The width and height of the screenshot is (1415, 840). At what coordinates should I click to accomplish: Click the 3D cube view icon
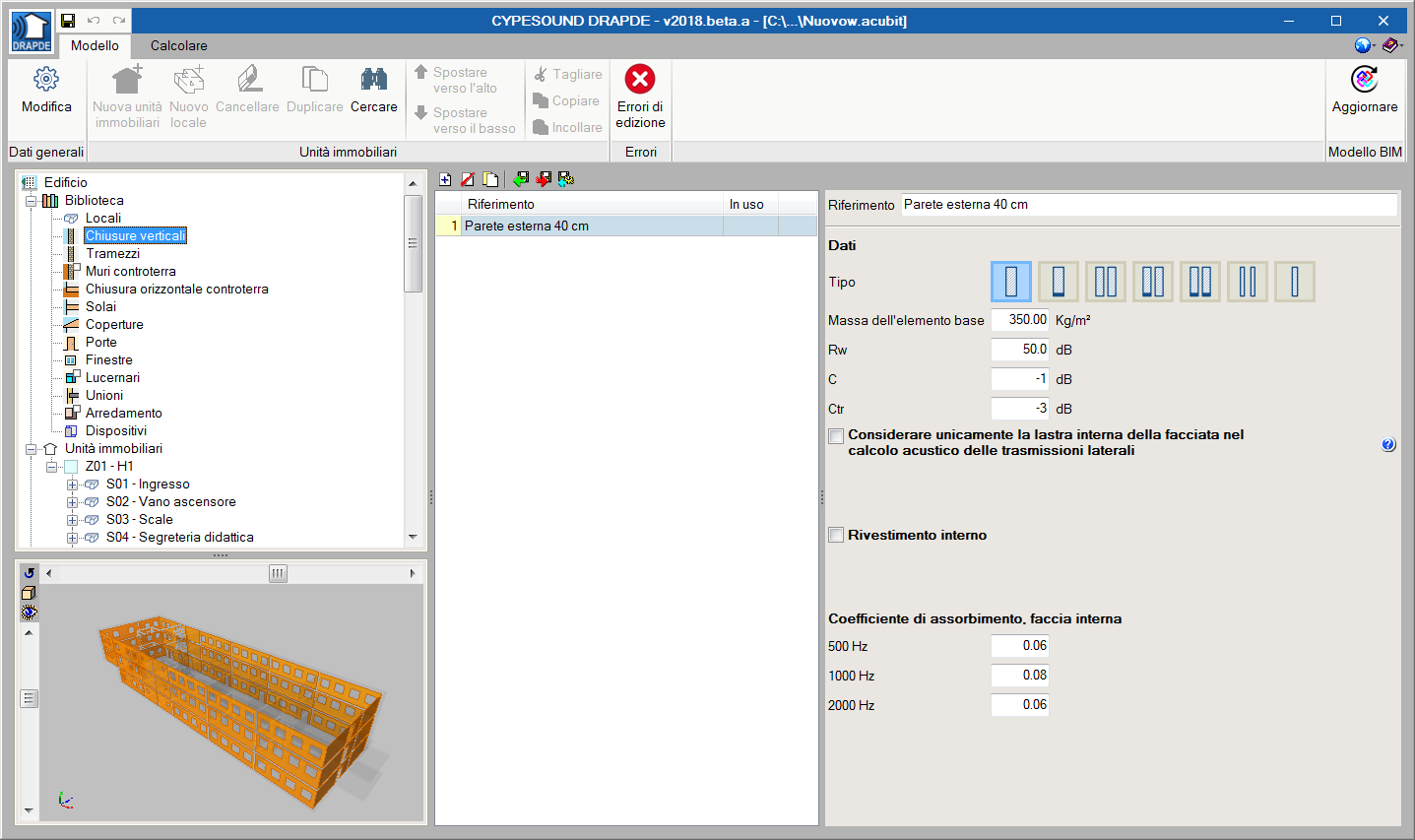29,593
